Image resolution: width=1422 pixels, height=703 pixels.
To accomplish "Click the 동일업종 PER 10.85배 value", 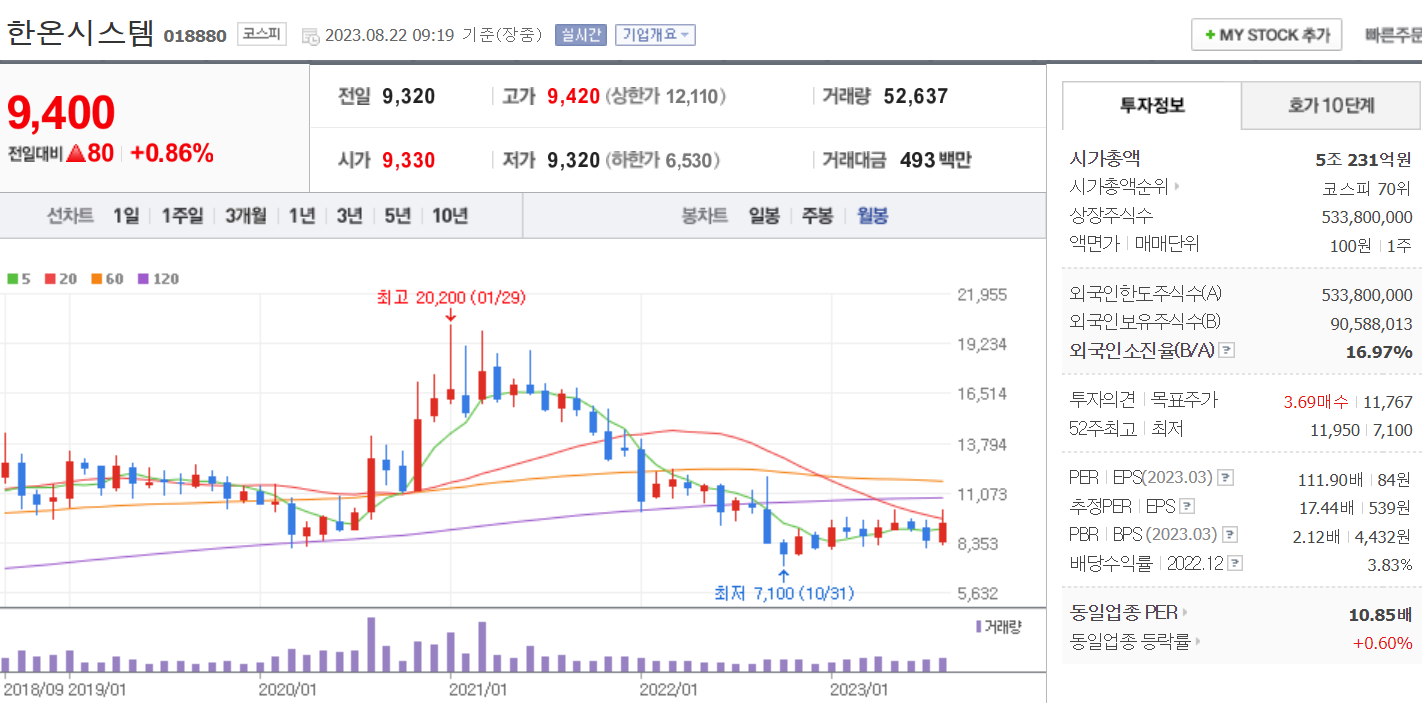I will (x=1380, y=614).
